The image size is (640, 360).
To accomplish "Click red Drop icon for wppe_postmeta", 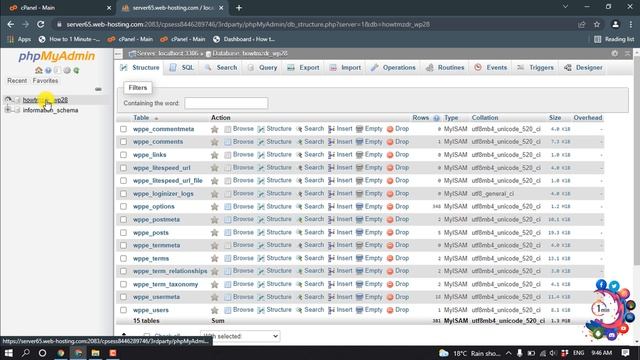I will coord(390,220).
